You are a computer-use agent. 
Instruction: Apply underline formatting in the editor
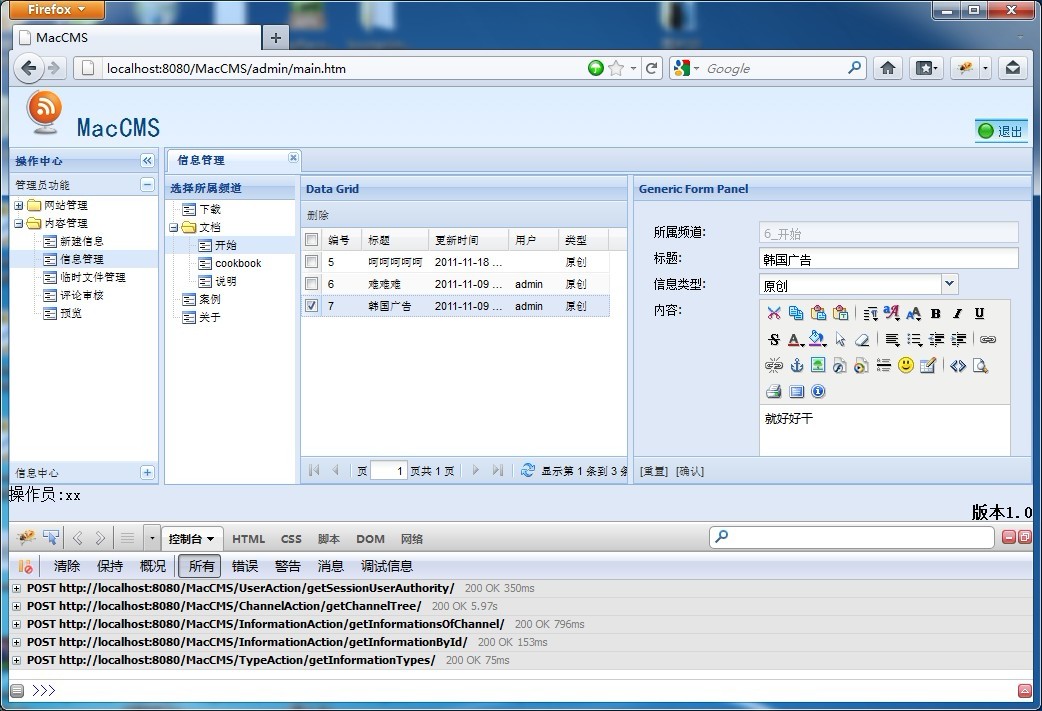[979, 313]
